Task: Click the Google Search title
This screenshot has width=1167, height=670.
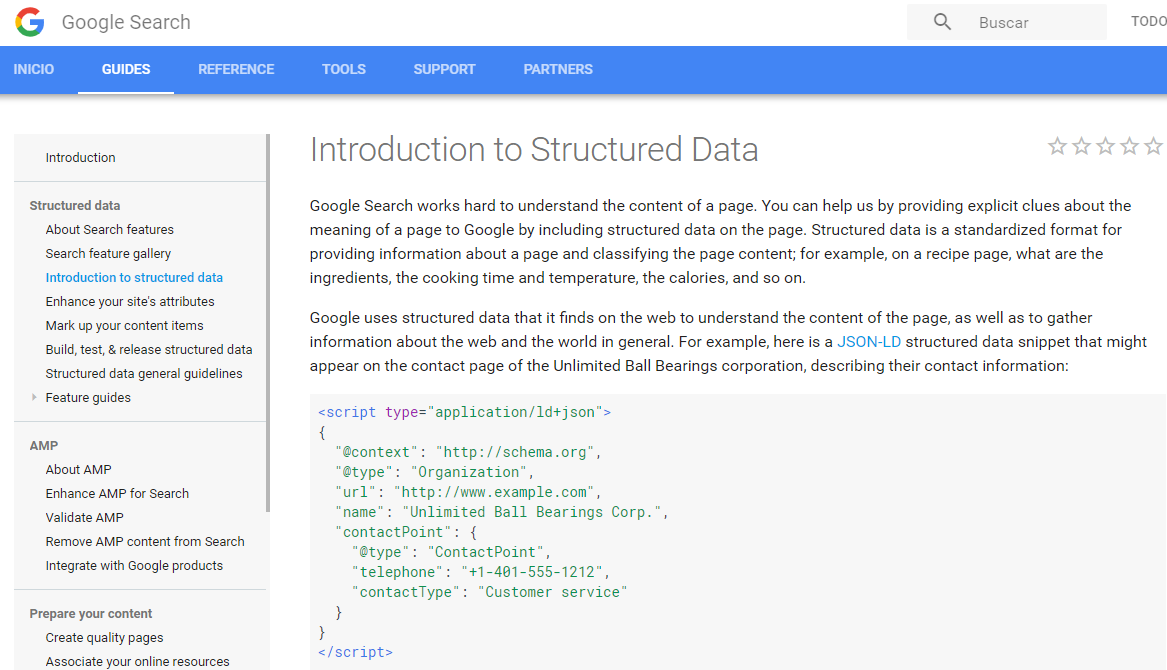Action: point(126,22)
